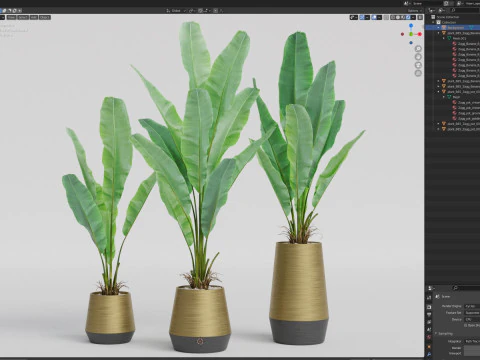The image size is (480, 360).
Task: Toggle X-ray mode in viewport
Action: (386, 17)
